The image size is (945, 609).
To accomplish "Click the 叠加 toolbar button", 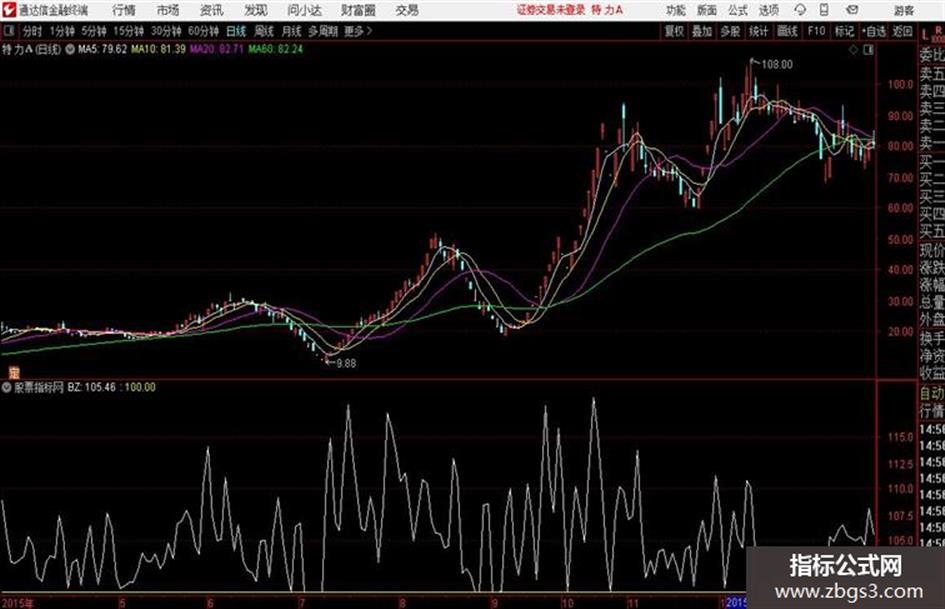I will coord(702,31).
